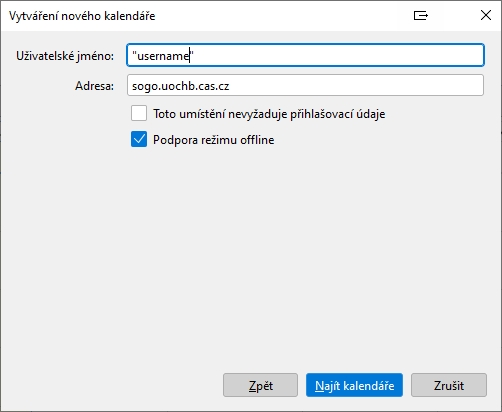Enable the no-credentials-required checkbox
The width and height of the screenshot is (502, 412).
139,113
